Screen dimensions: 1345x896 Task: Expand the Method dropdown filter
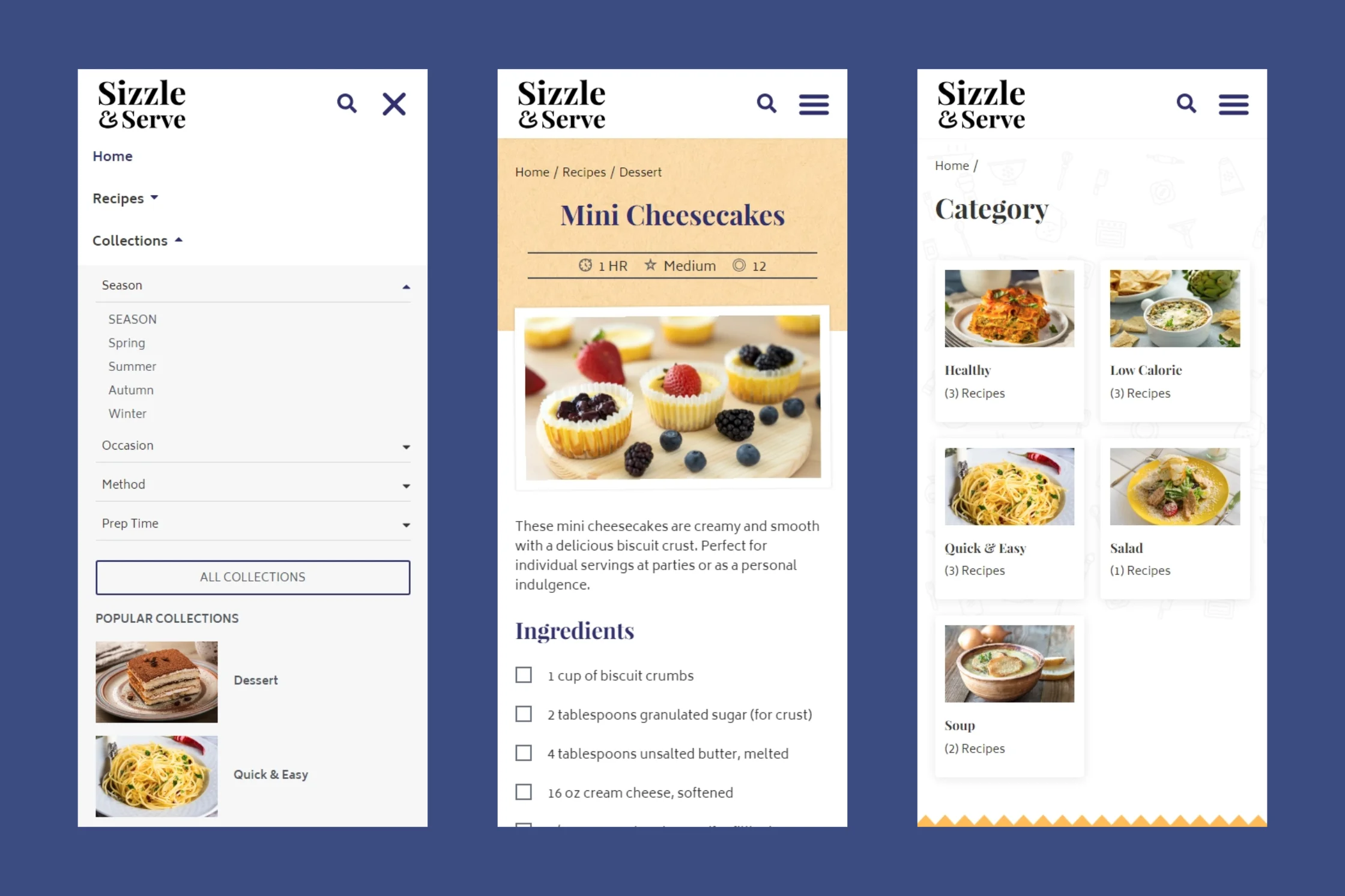pyautogui.click(x=252, y=483)
